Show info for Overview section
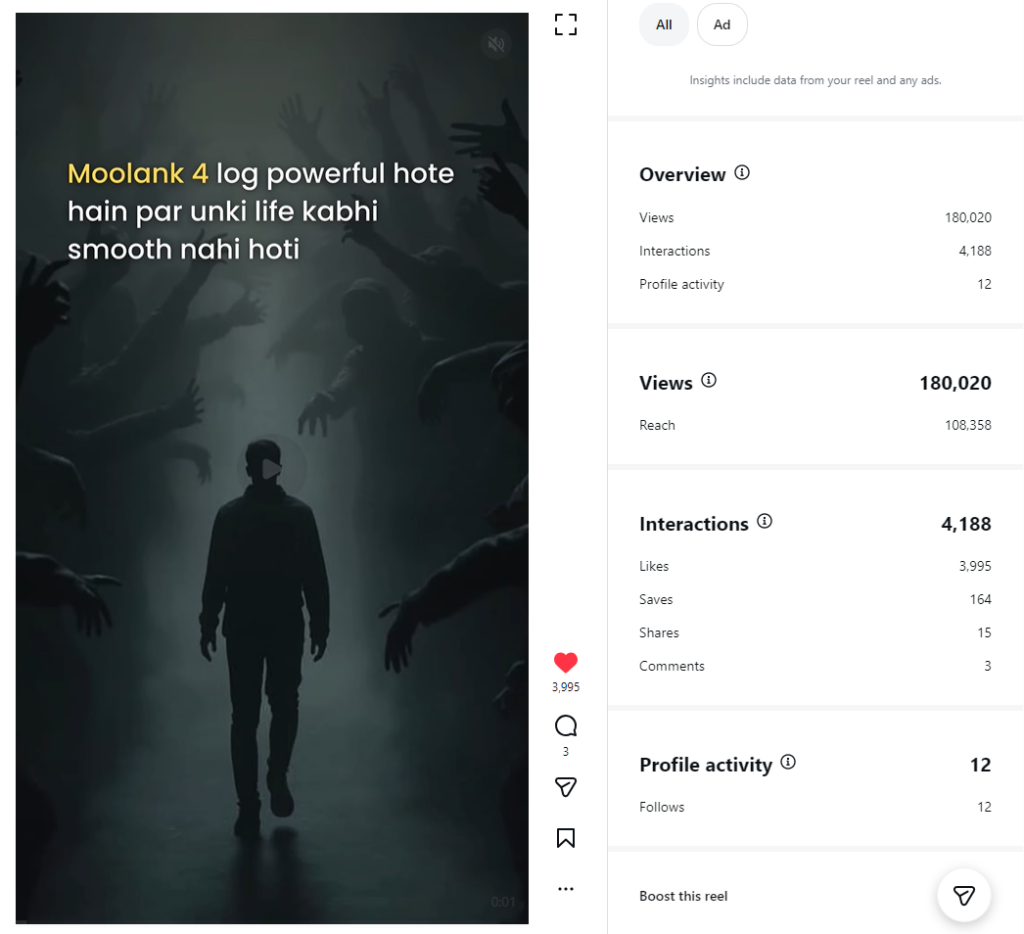The width and height of the screenshot is (1024, 934). click(742, 173)
